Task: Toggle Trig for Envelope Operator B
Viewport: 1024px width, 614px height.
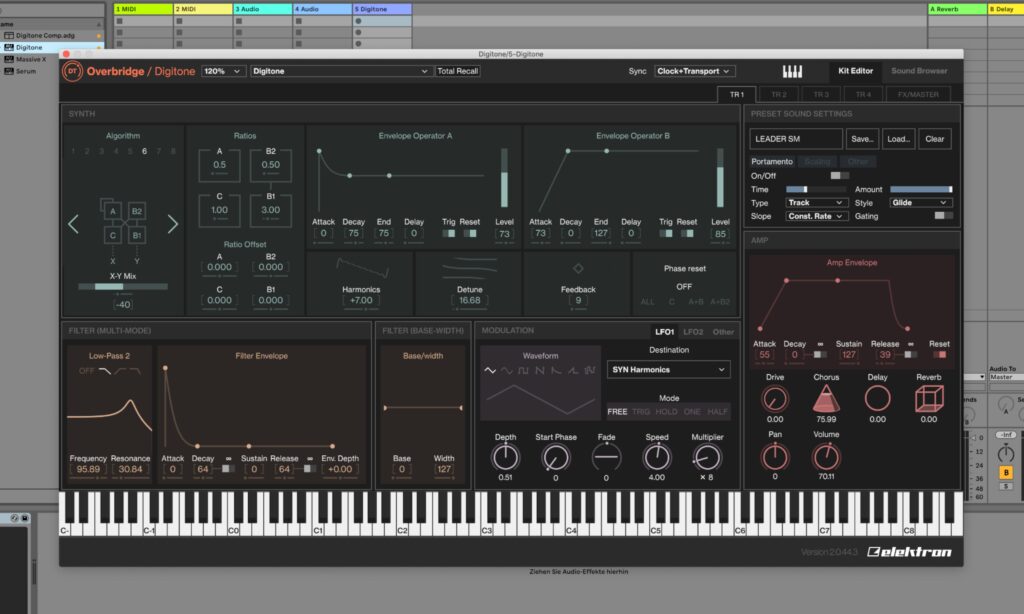Action: click(665, 233)
